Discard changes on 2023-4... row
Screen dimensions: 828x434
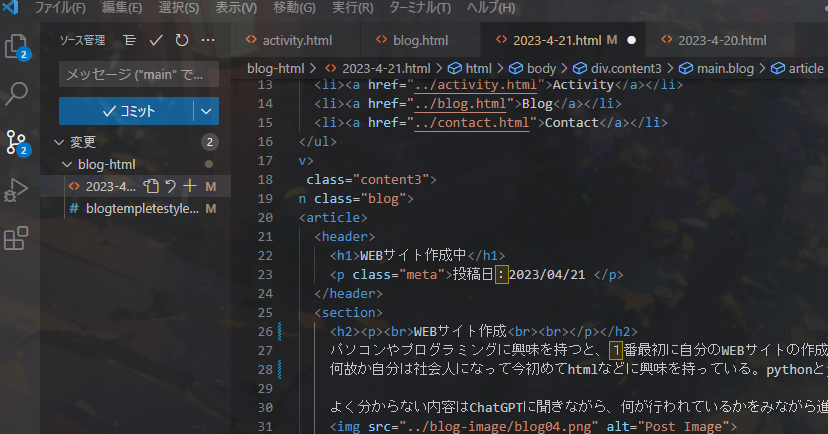tap(171, 186)
